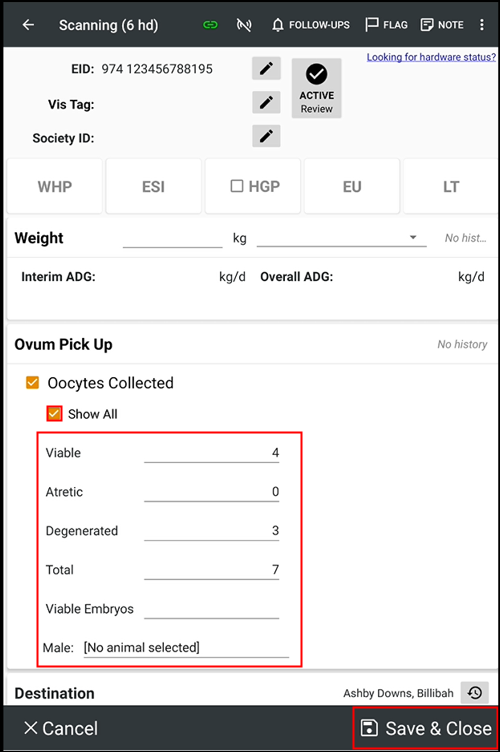
Task: Open the NOTE option in header
Action: [442, 25]
